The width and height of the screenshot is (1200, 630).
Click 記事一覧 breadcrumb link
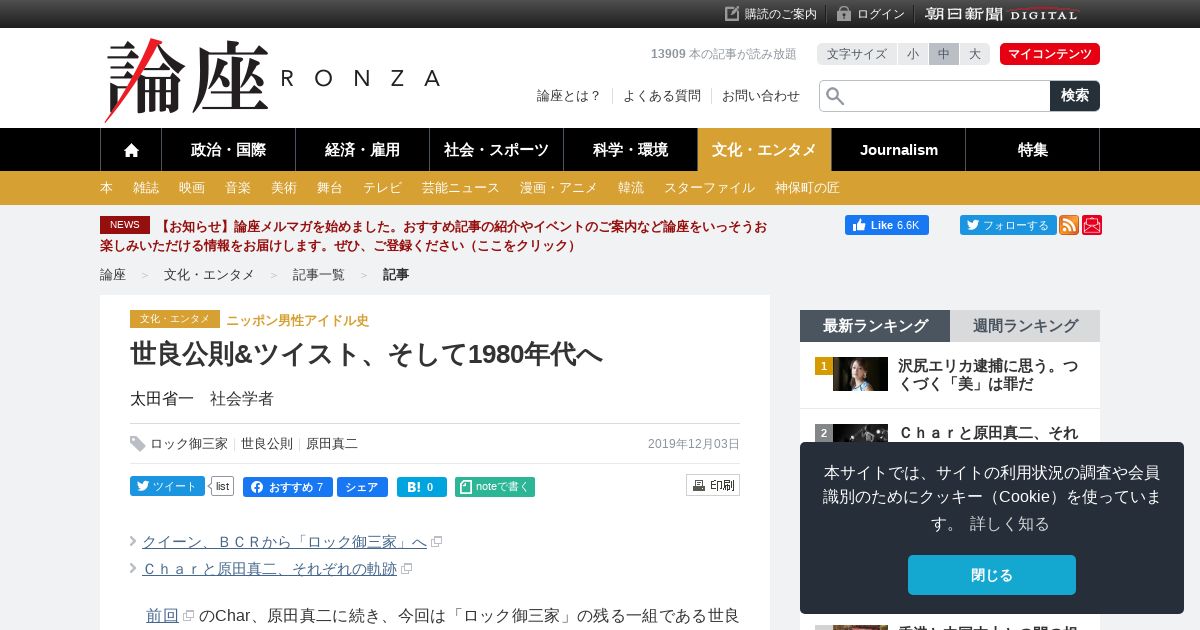click(319, 275)
